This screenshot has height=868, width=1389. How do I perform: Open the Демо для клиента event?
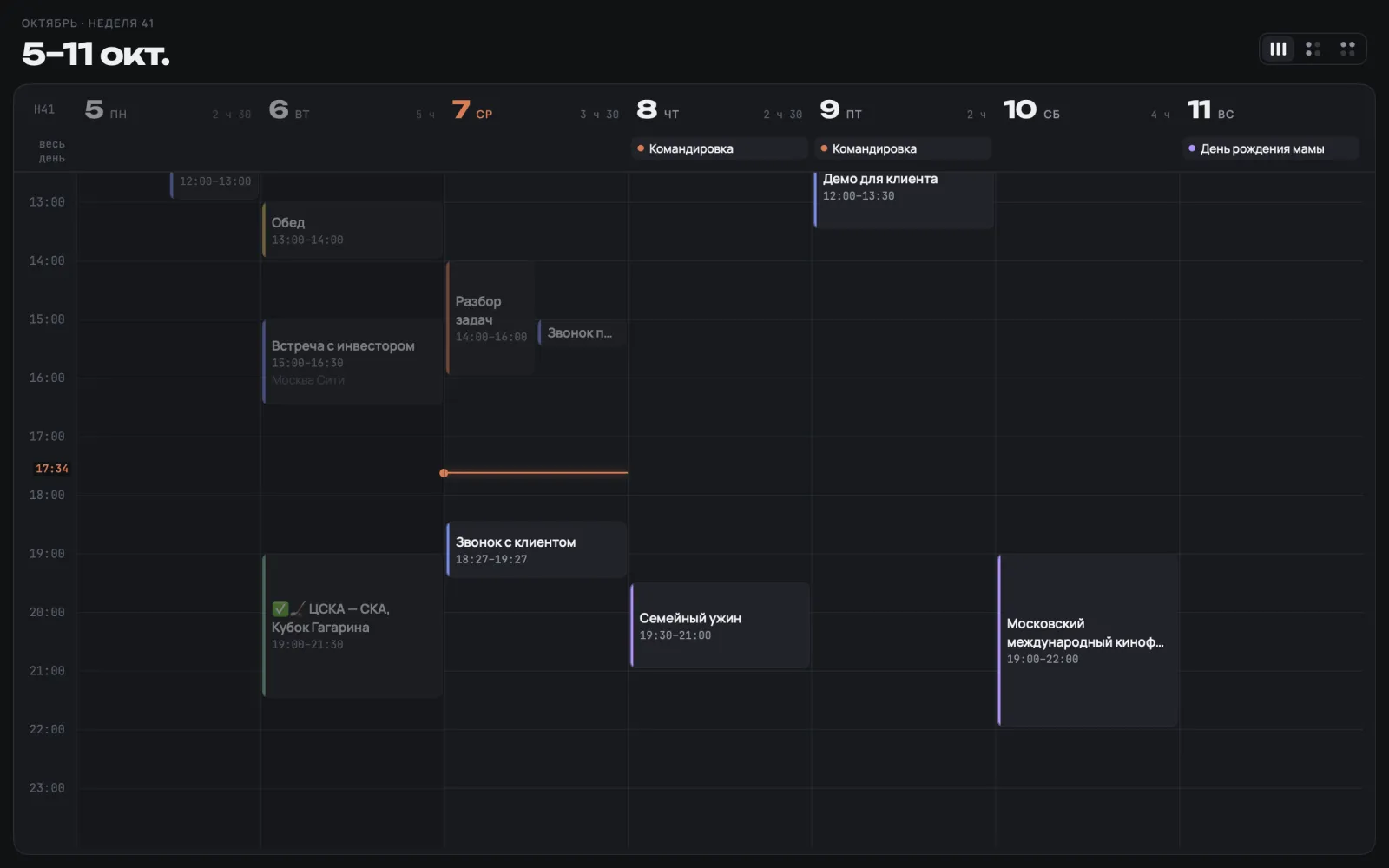tap(903, 200)
